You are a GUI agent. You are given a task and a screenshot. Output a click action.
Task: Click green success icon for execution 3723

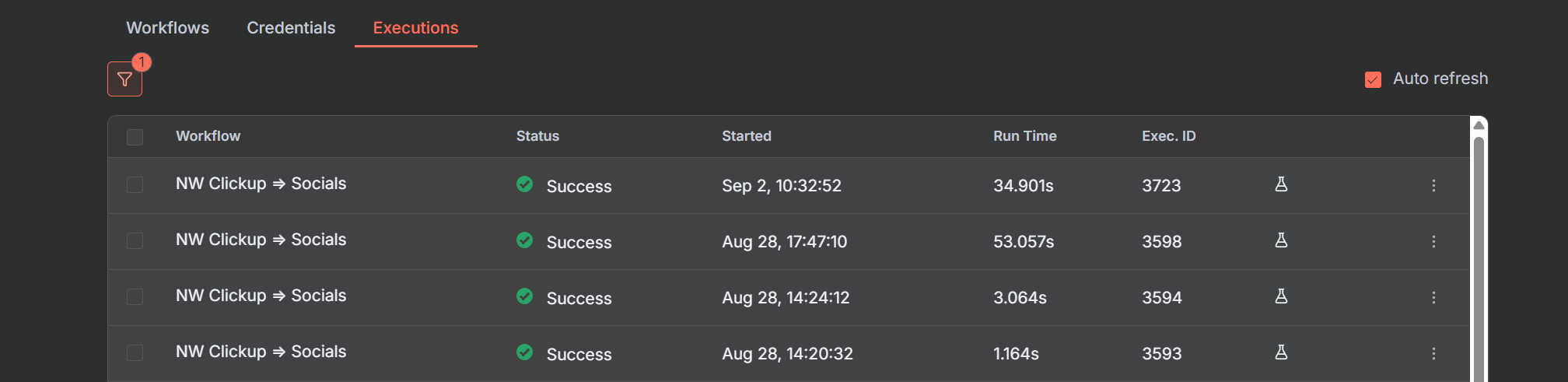coord(525,184)
